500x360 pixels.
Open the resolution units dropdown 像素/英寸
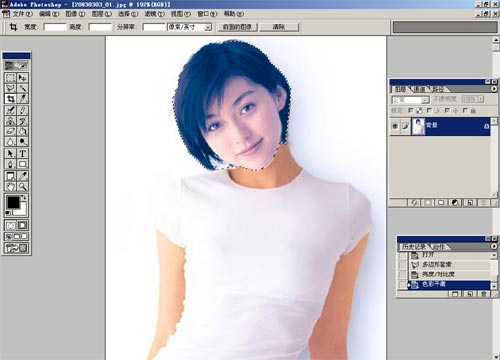tap(208, 27)
